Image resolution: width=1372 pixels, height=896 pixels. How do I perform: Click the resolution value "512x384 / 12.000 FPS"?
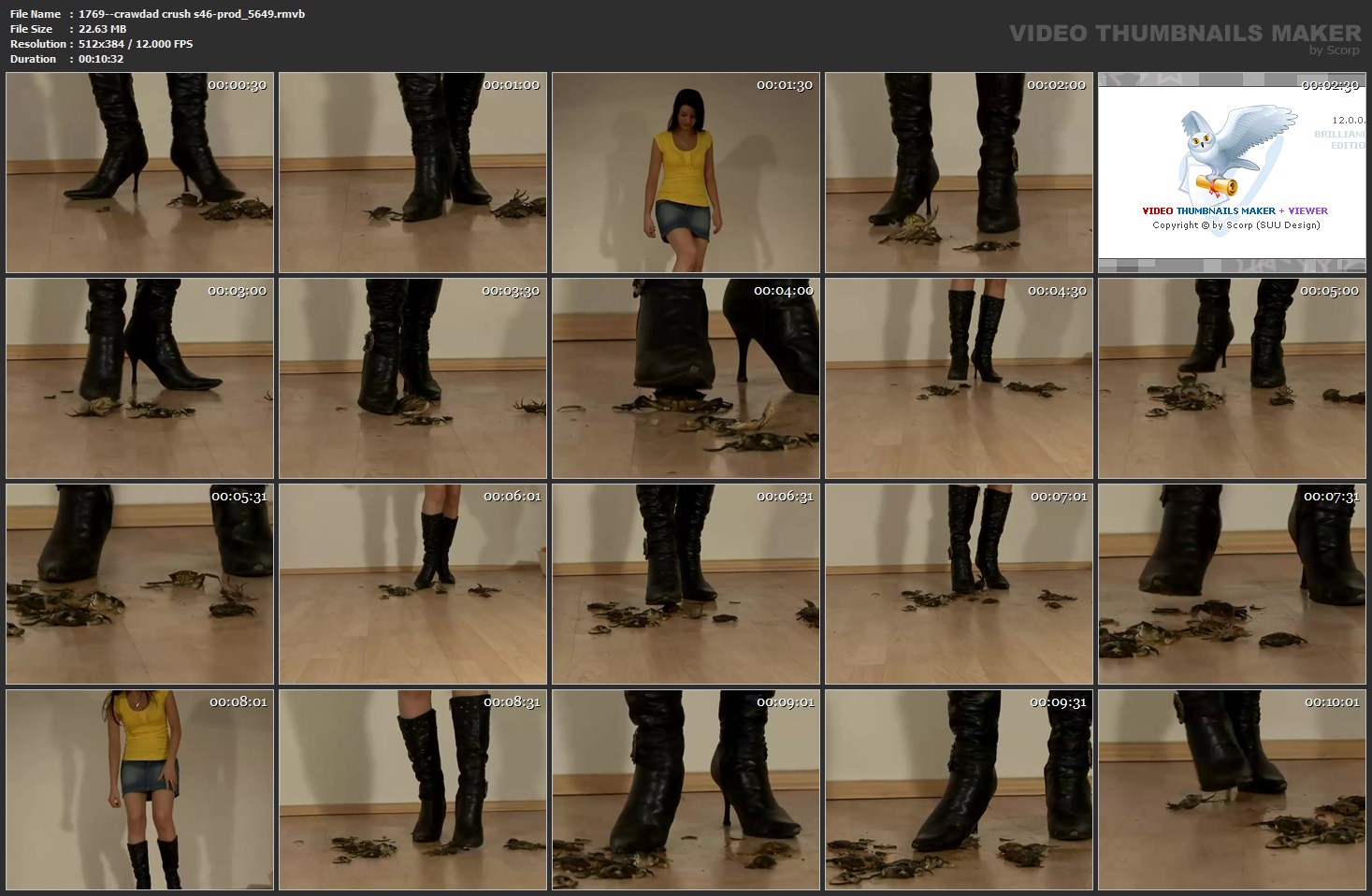[136, 44]
